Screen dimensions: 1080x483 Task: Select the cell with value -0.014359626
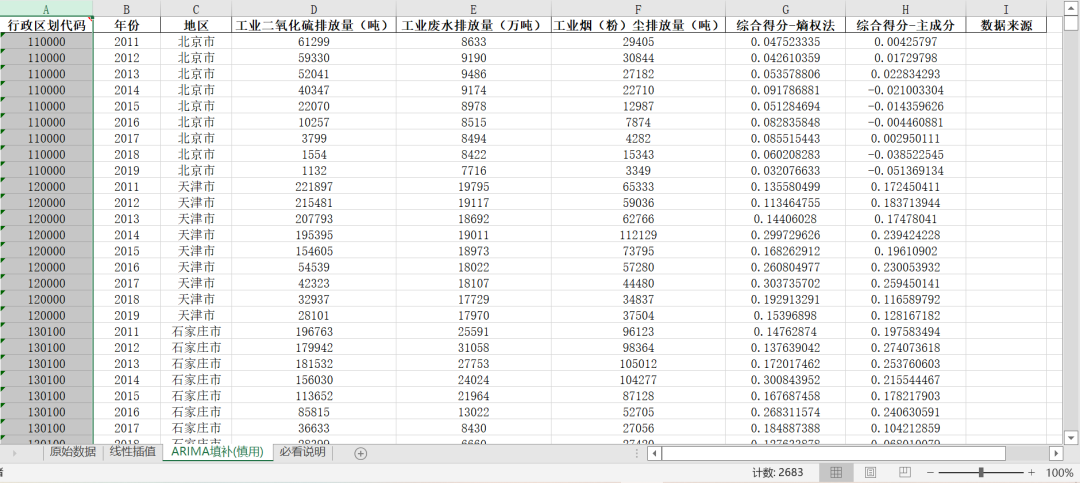(906, 106)
